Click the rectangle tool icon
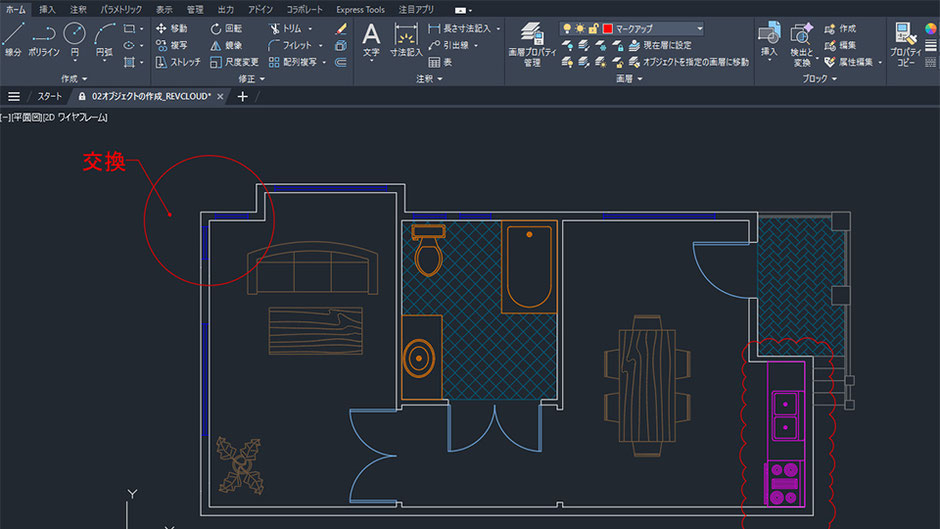Screen dimensions: 940x529 pos(129,28)
